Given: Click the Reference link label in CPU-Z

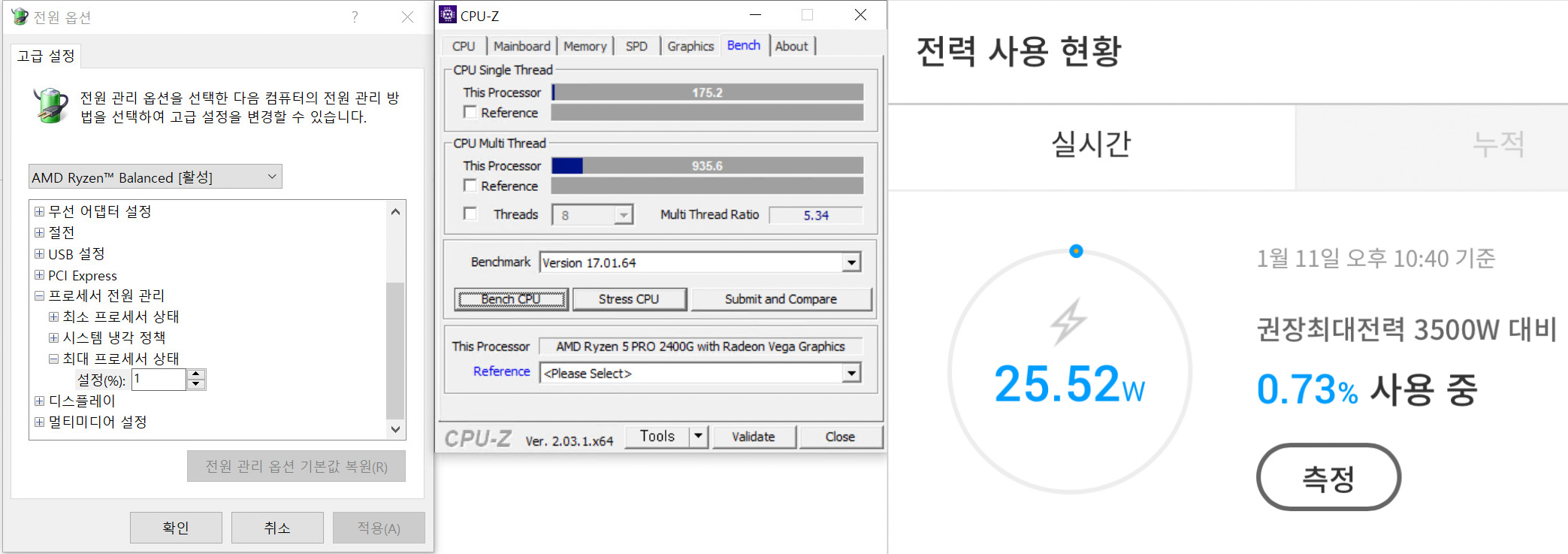Looking at the screenshot, I should click(501, 371).
